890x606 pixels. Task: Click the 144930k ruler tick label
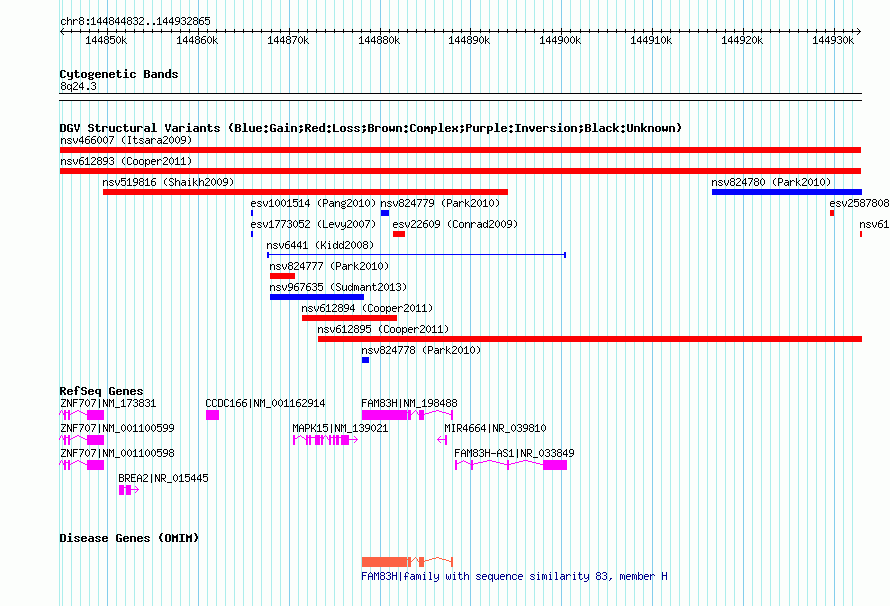[833, 40]
